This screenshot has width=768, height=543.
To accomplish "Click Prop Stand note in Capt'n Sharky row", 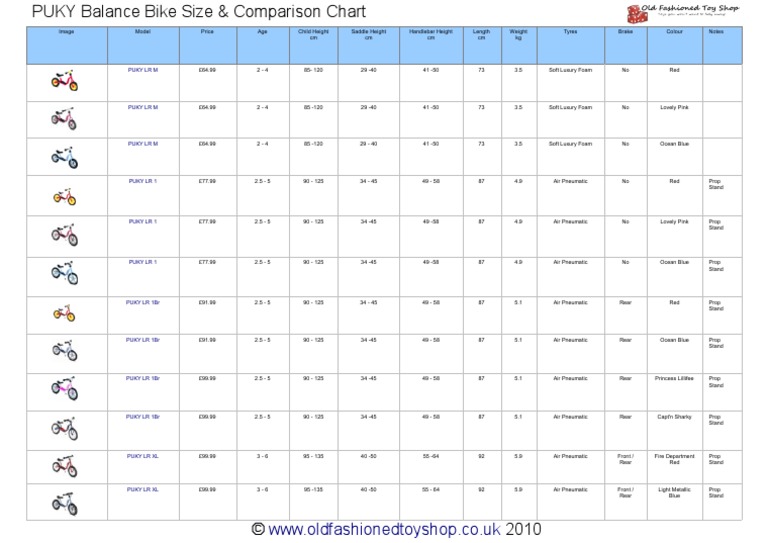I will click(x=716, y=420).
